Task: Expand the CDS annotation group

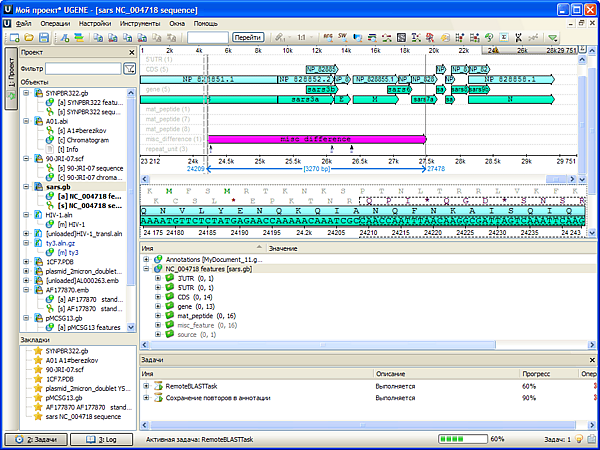Action: coord(157,297)
